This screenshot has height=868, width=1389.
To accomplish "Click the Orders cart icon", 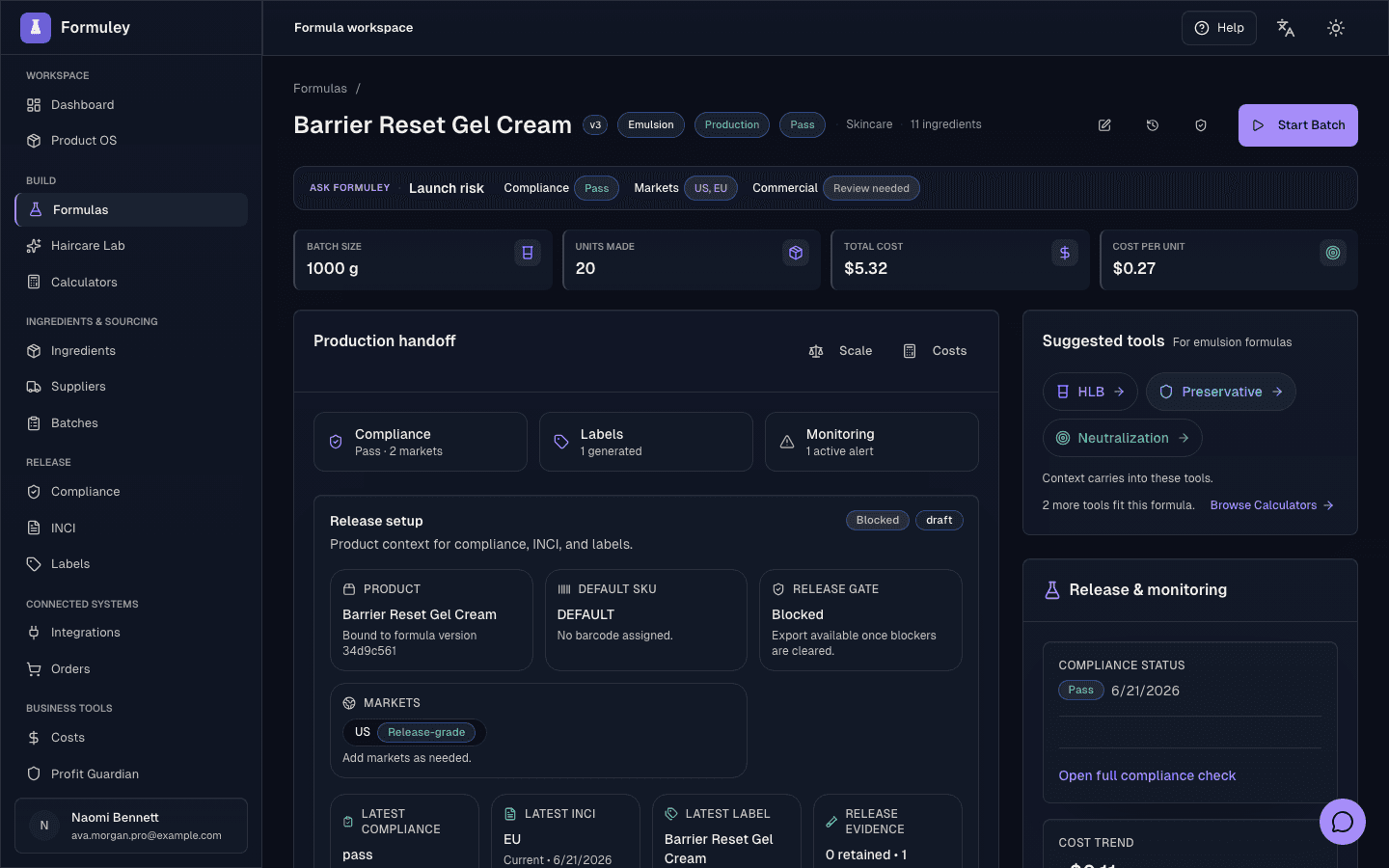I will click(x=34, y=669).
